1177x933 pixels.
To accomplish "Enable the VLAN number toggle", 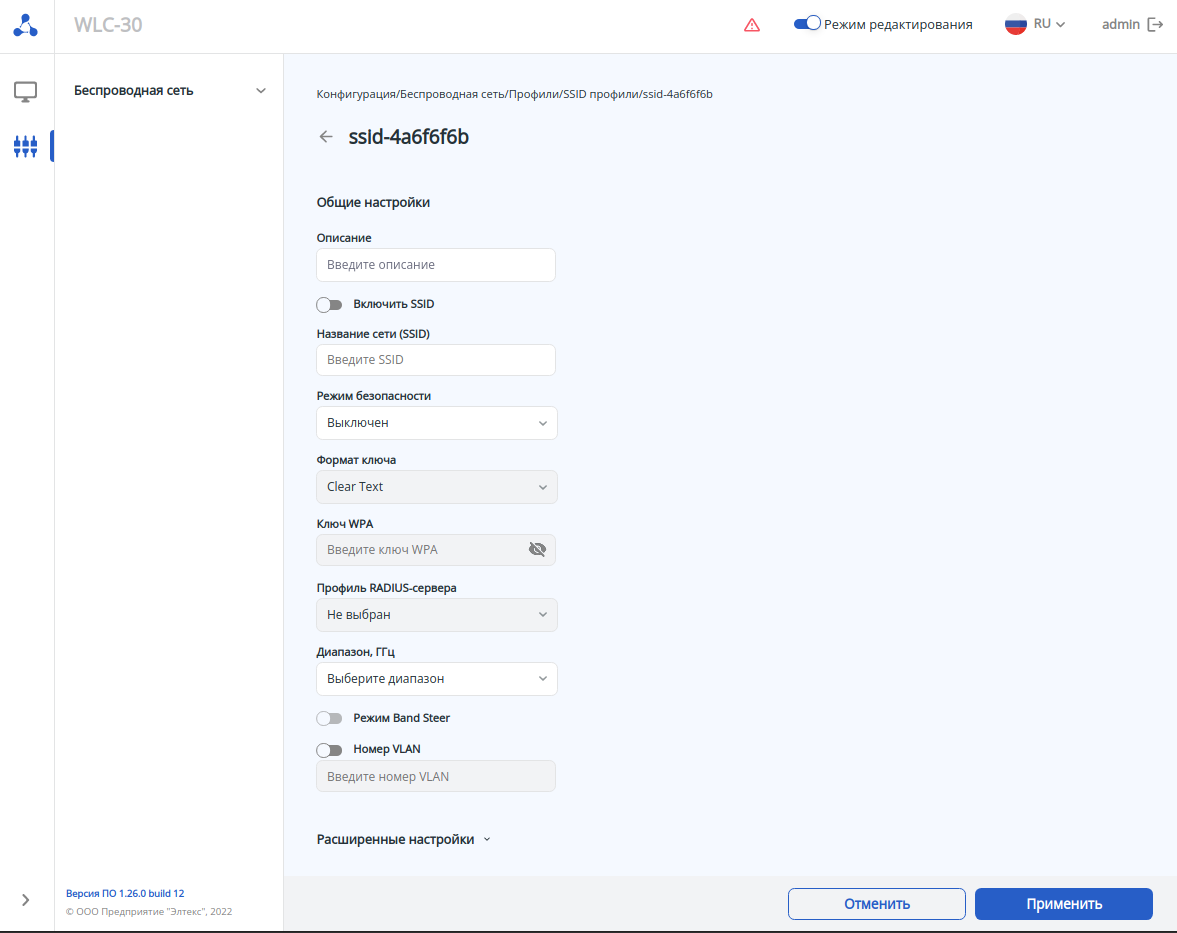I will [x=329, y=749].
